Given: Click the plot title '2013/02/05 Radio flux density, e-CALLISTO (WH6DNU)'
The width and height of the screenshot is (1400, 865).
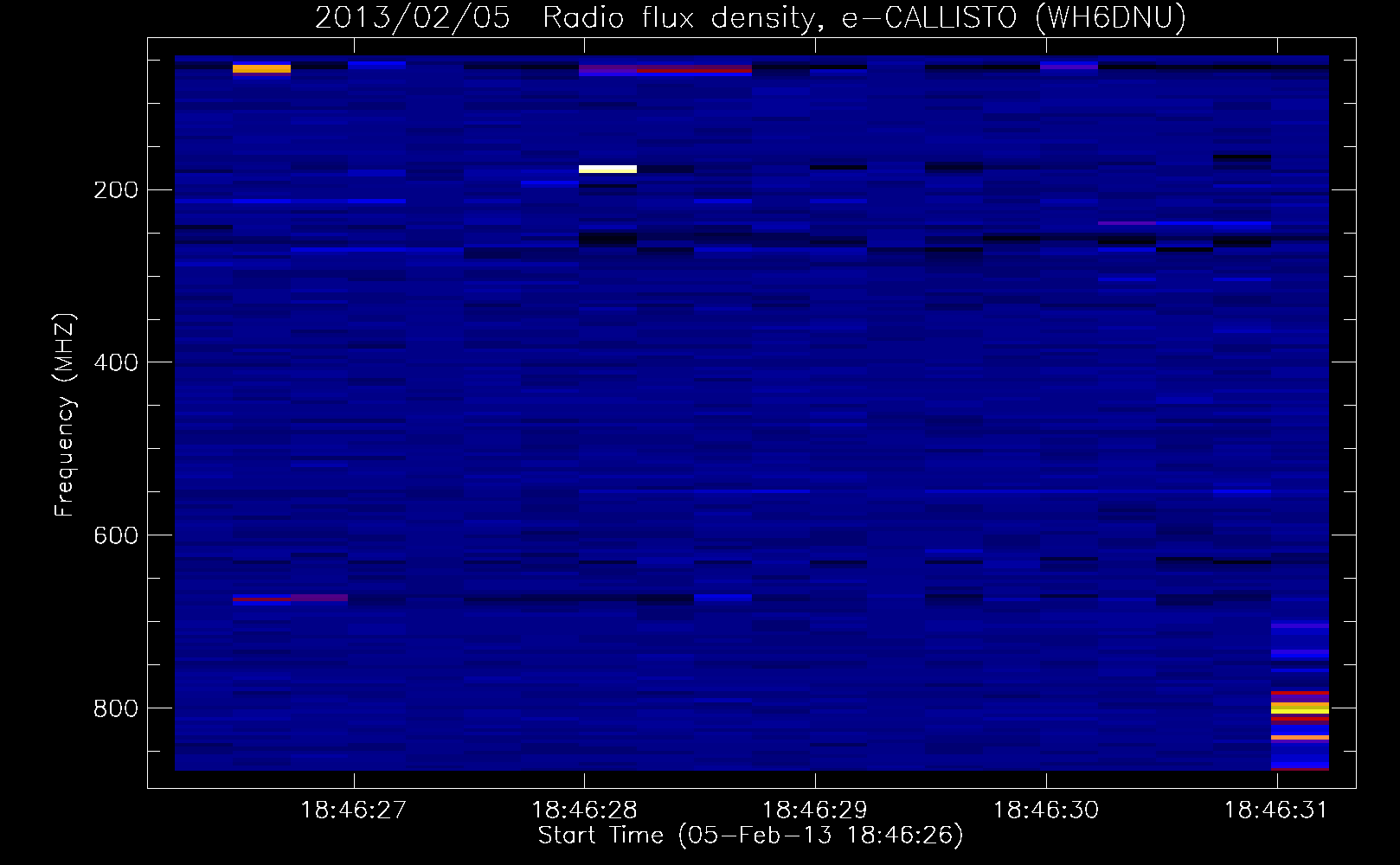Looking at the screenshot, I should tap(750, 17).
